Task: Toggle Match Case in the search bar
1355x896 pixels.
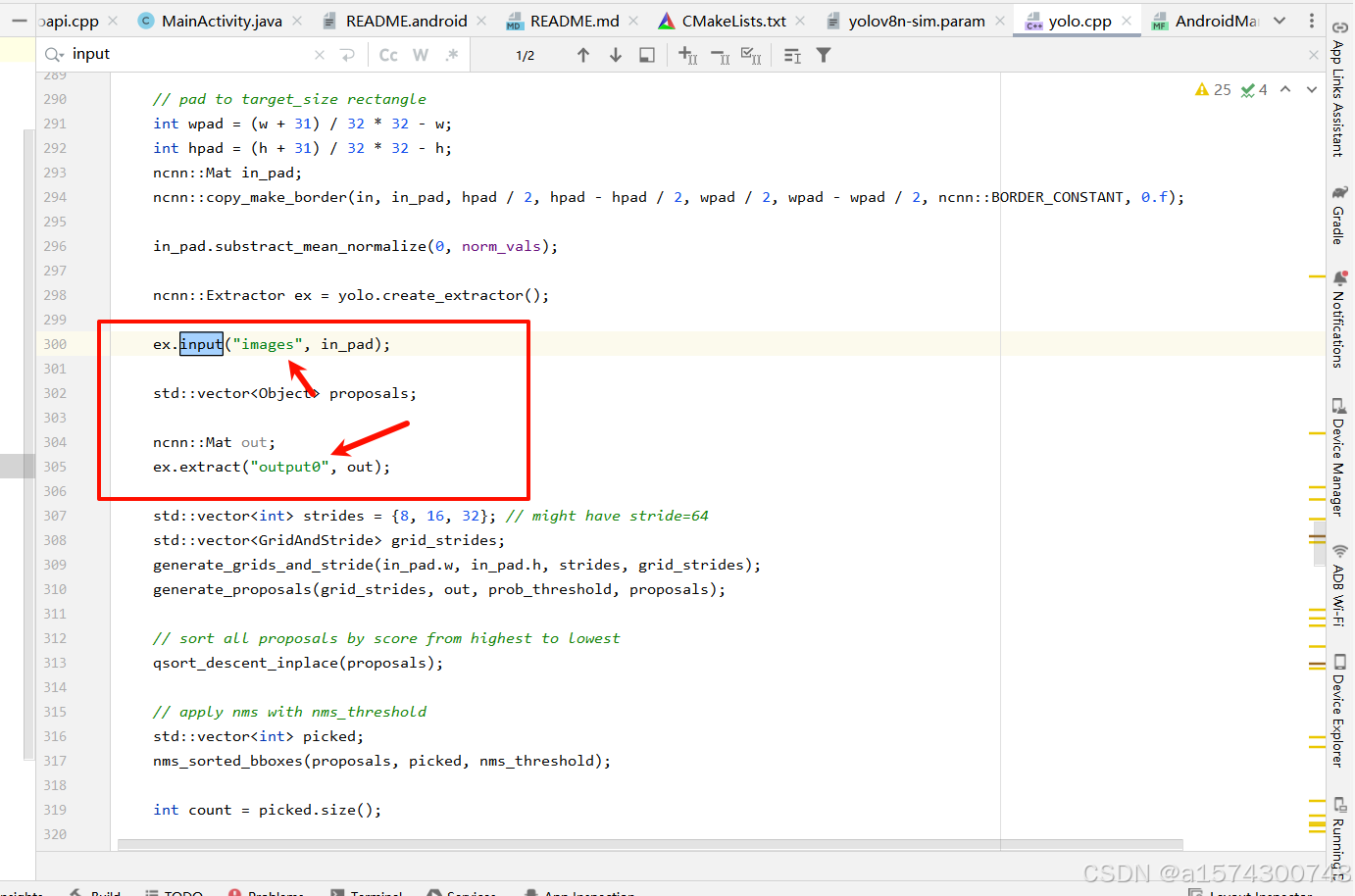Action: 388,55
